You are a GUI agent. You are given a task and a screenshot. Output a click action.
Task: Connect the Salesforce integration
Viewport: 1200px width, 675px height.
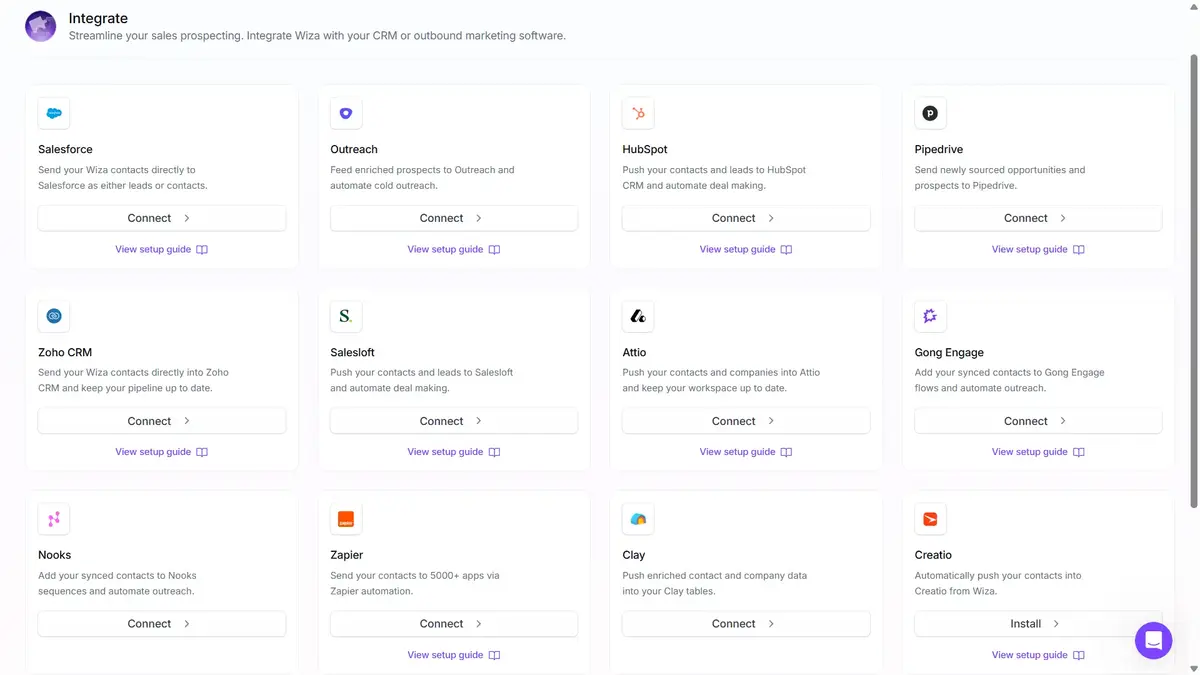click(162, 218)
